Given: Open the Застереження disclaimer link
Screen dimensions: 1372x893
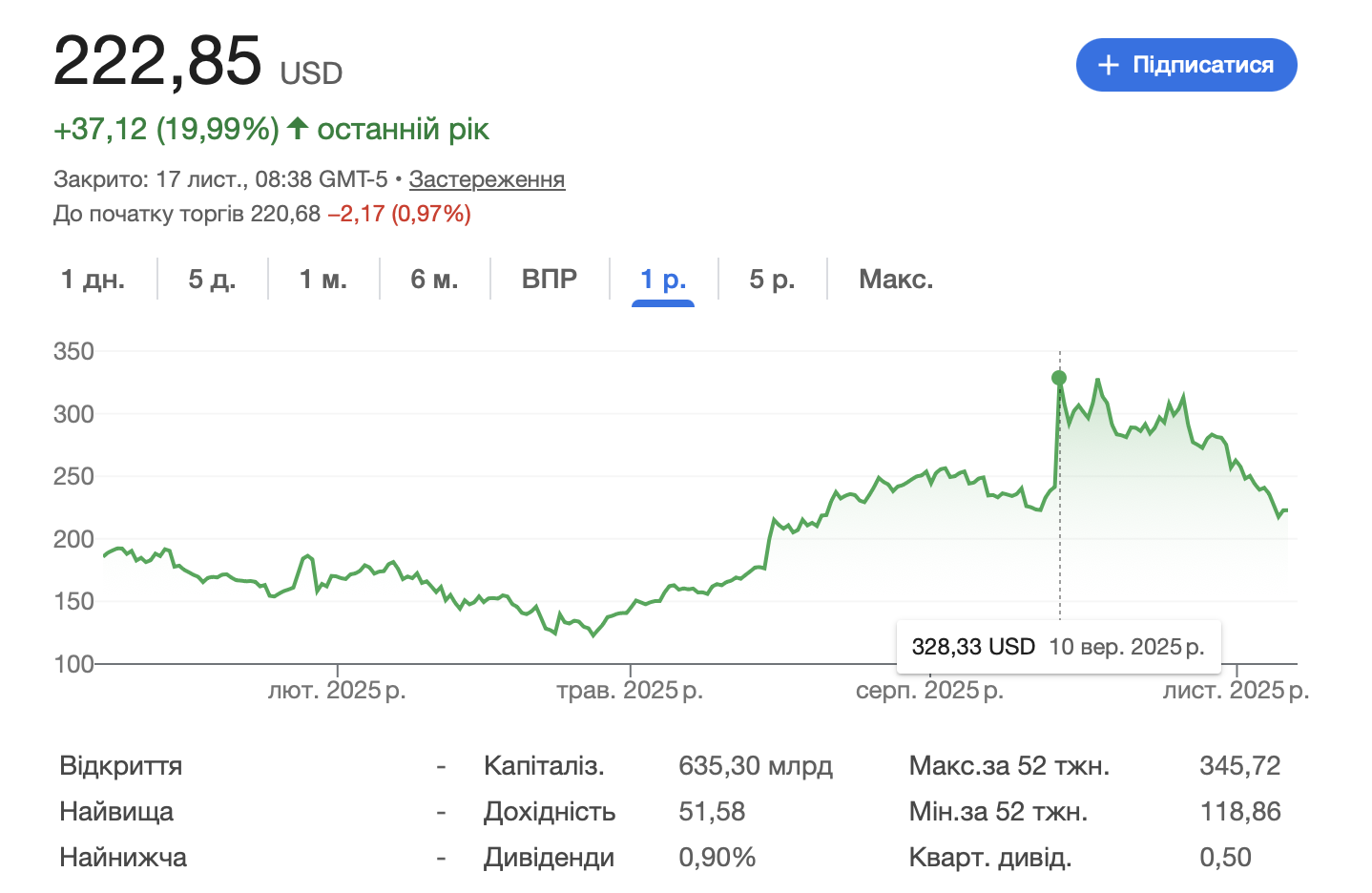Looking at the screenshot, I should click(x=487, y=179).
